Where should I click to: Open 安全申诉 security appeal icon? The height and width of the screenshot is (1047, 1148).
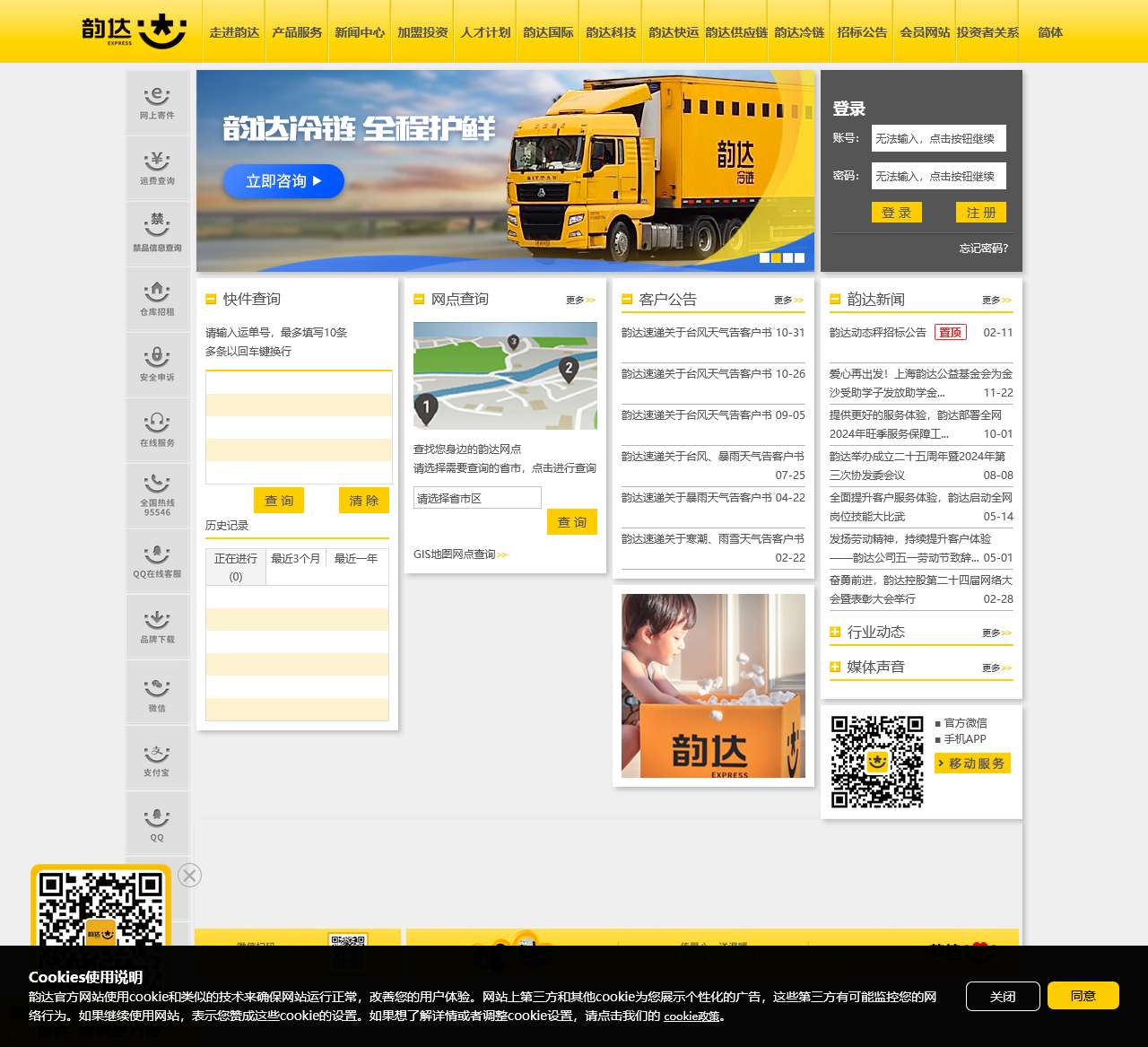point(157,365)
